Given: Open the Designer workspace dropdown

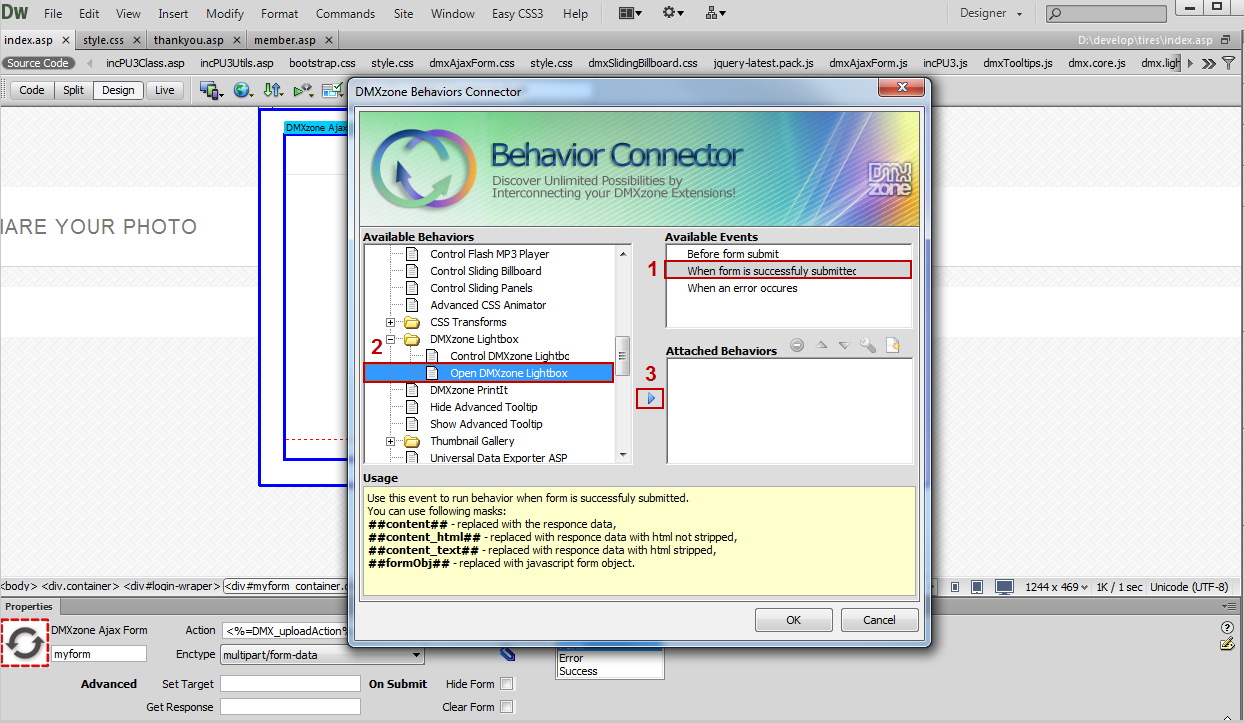Looking at the screenshot, I should (x=991, y=13).
